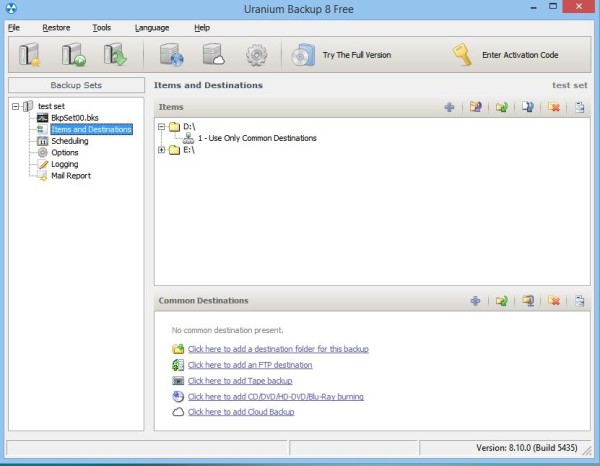
Task: Click the cloud icon beside add Cloud Backup
Action: (x=178, y=412)
